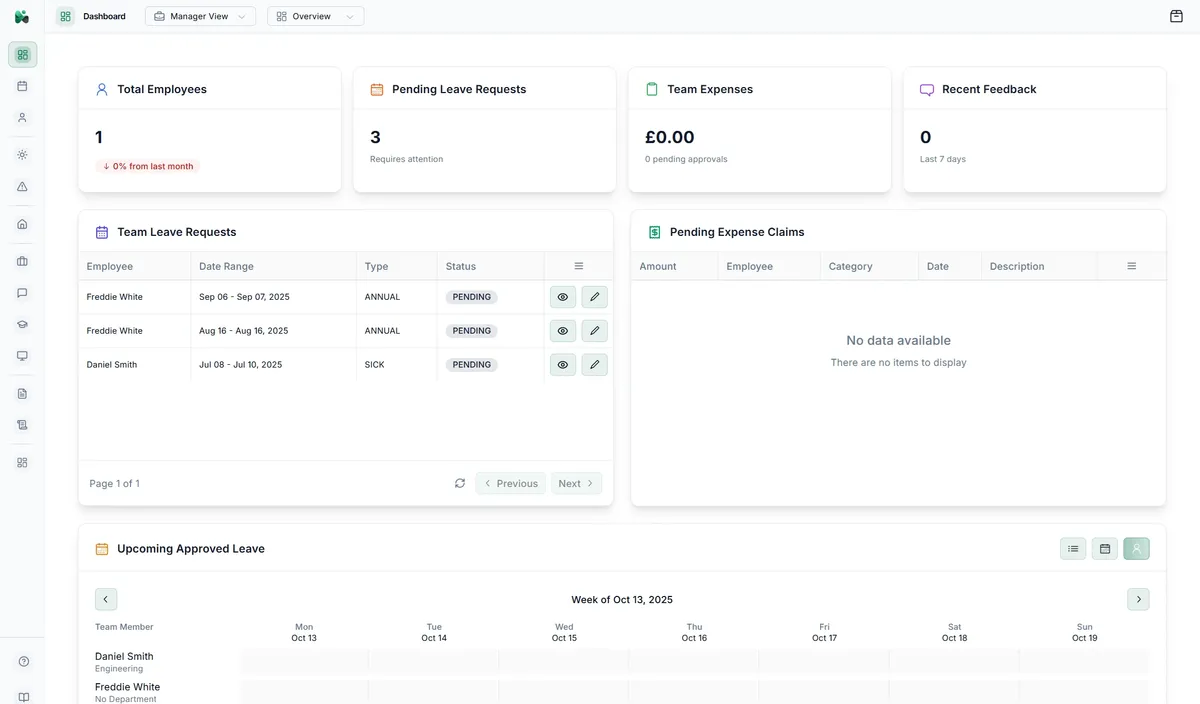Screen dimensions: 1200x704
Task: Click 'Freddie White' in Upcoming Approved Leave
Action: [127, 687]
